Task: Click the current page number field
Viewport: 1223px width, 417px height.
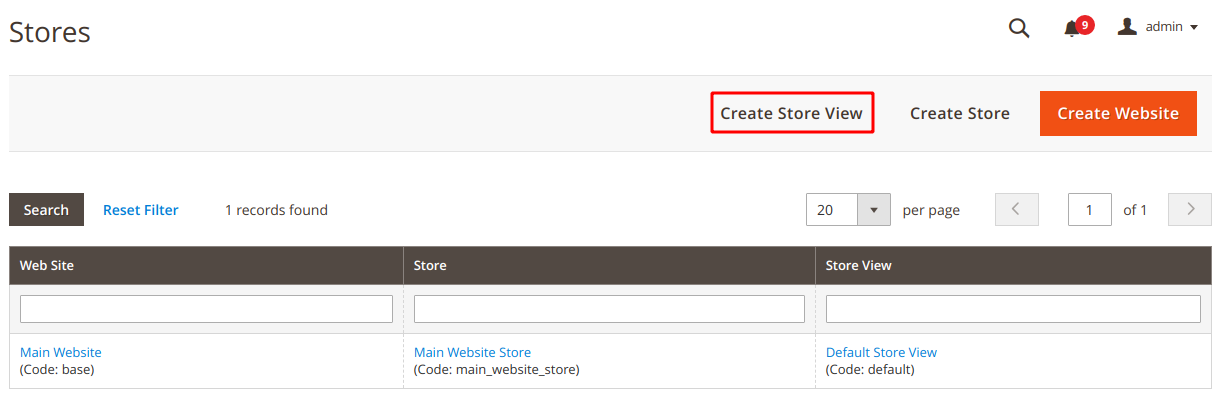Action: (x=1090, y=210)
